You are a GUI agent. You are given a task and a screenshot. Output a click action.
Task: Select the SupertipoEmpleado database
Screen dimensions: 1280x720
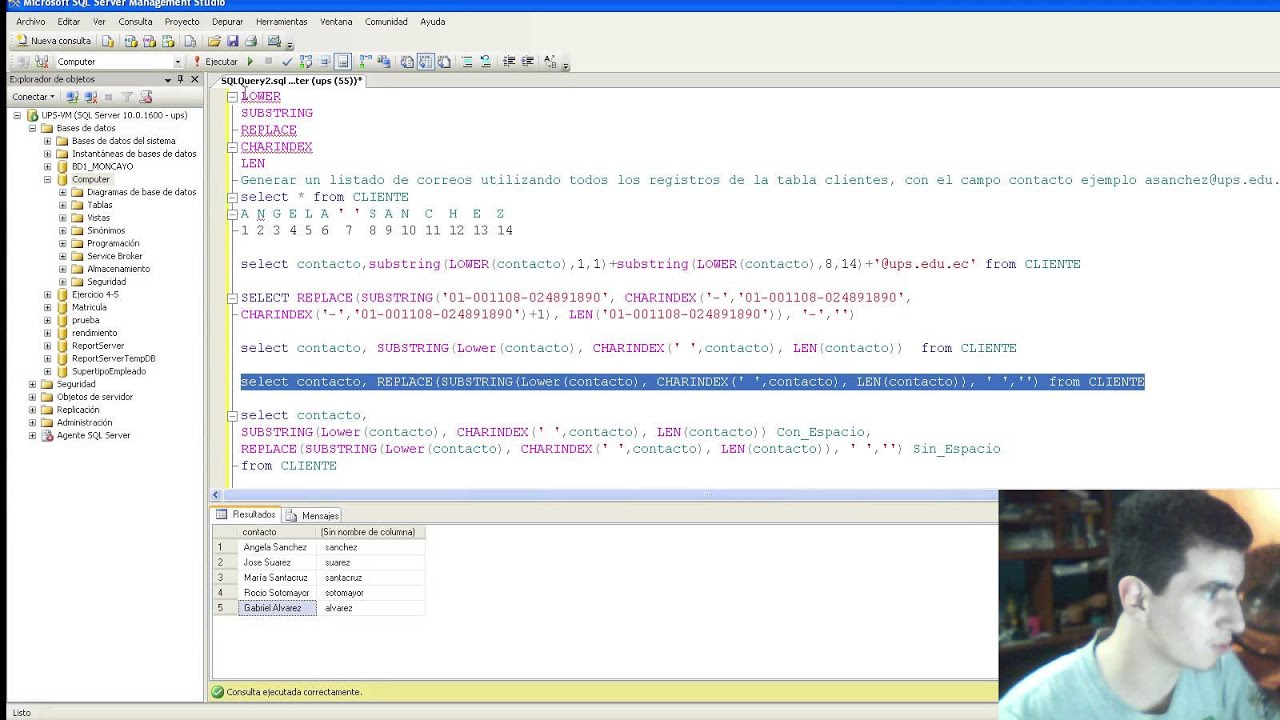[x=109, y=372]
